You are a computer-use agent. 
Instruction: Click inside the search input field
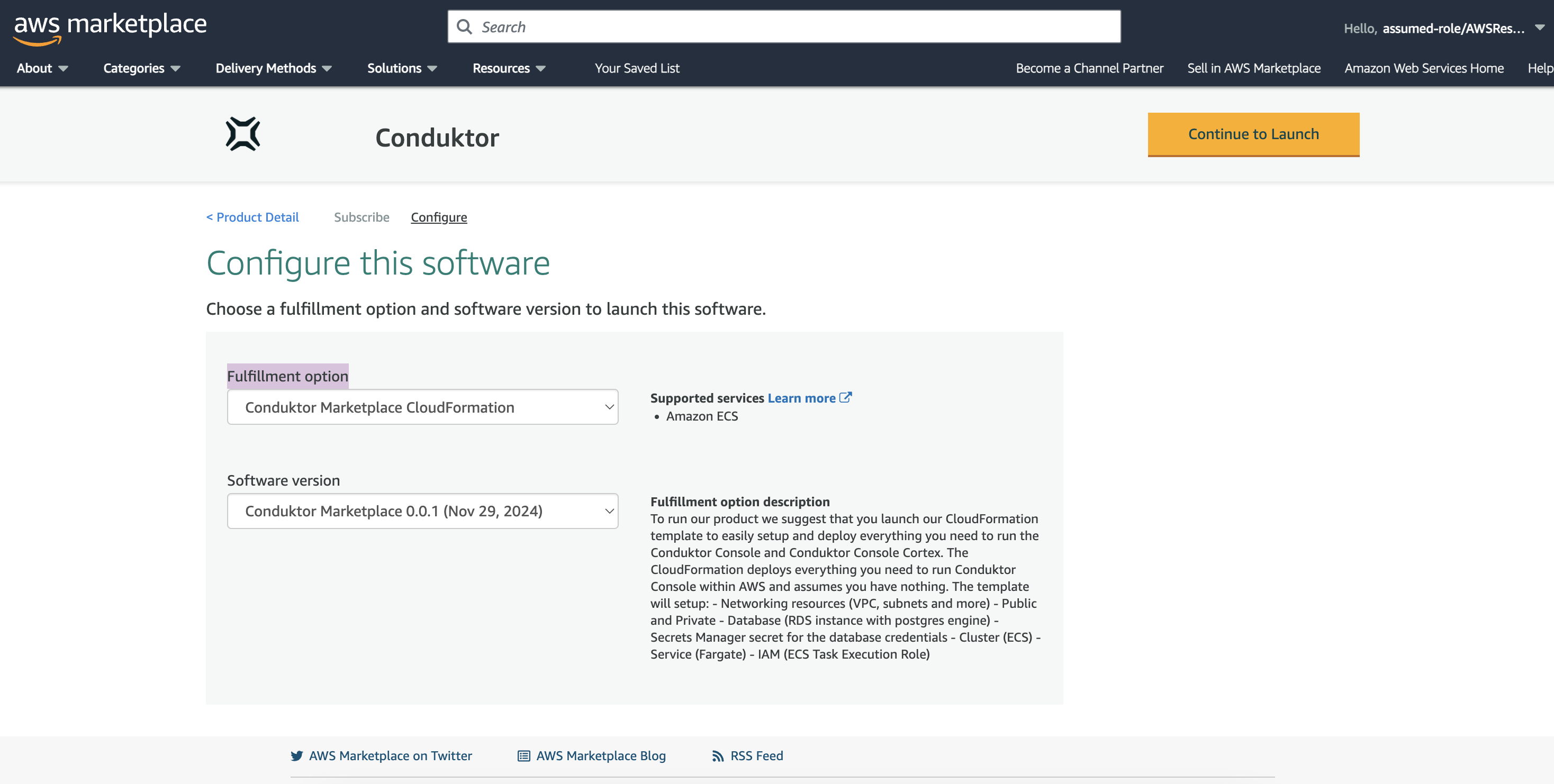(724, 26)
